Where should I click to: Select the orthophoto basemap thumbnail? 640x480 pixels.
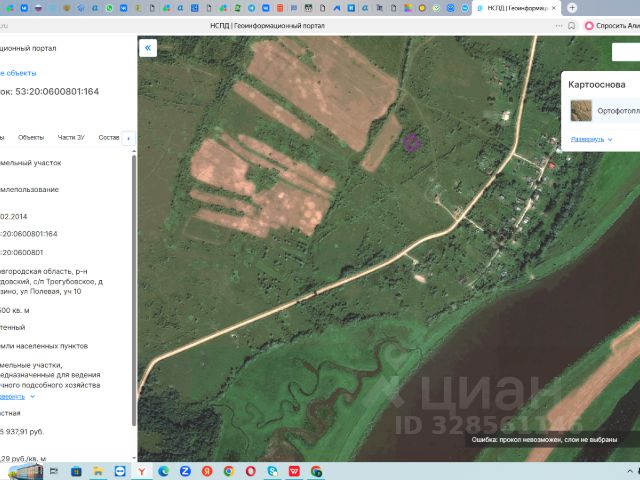(x=581, y=109)
